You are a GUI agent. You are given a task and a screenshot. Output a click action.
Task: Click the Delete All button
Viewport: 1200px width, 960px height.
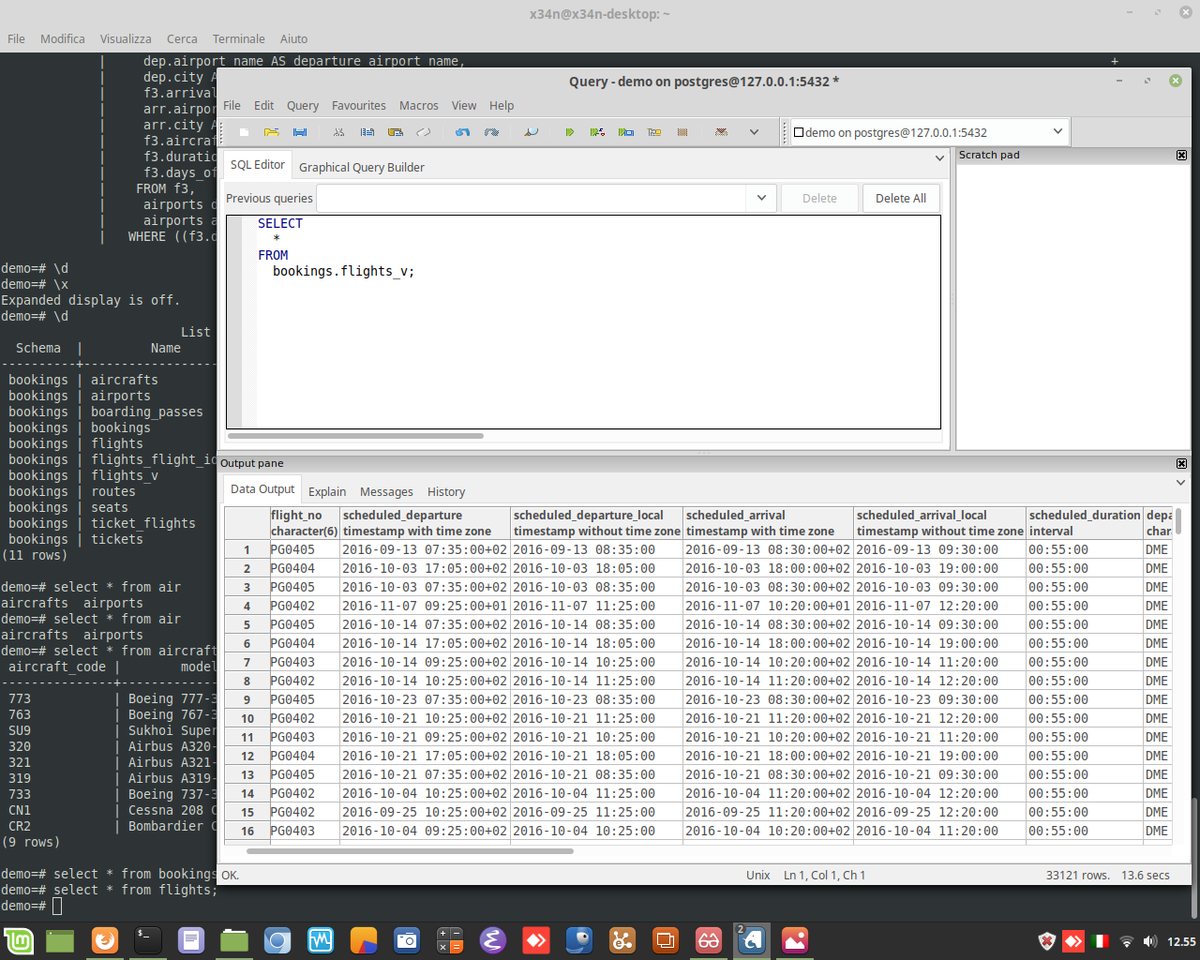[x=901, y=198]
